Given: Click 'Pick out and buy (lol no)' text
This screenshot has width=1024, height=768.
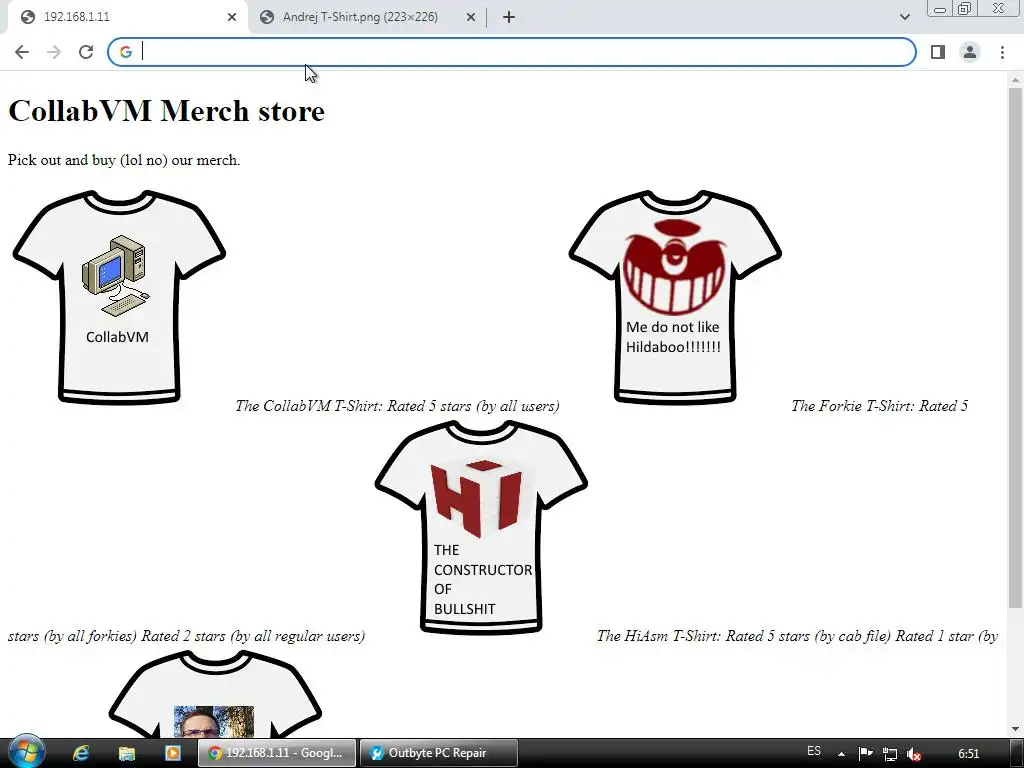Looking at the screenshot, I should 88,160.
